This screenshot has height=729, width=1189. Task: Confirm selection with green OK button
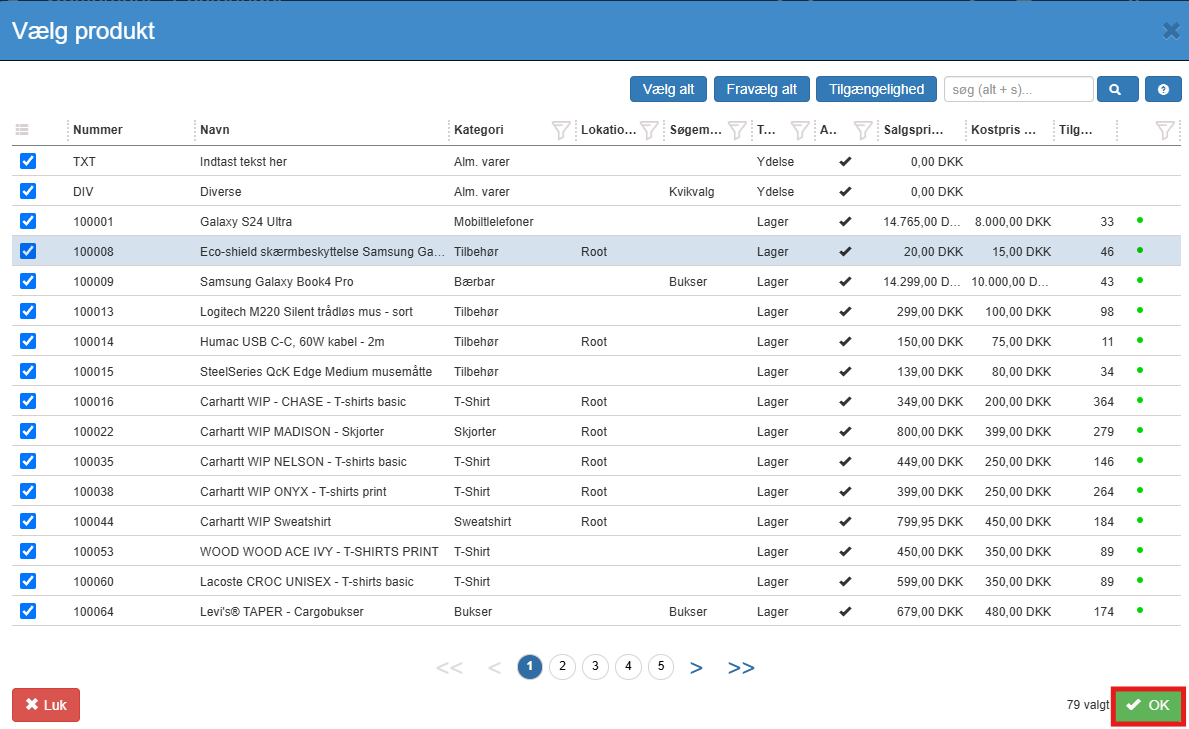pyautogui.click(x=1148, y=705)
